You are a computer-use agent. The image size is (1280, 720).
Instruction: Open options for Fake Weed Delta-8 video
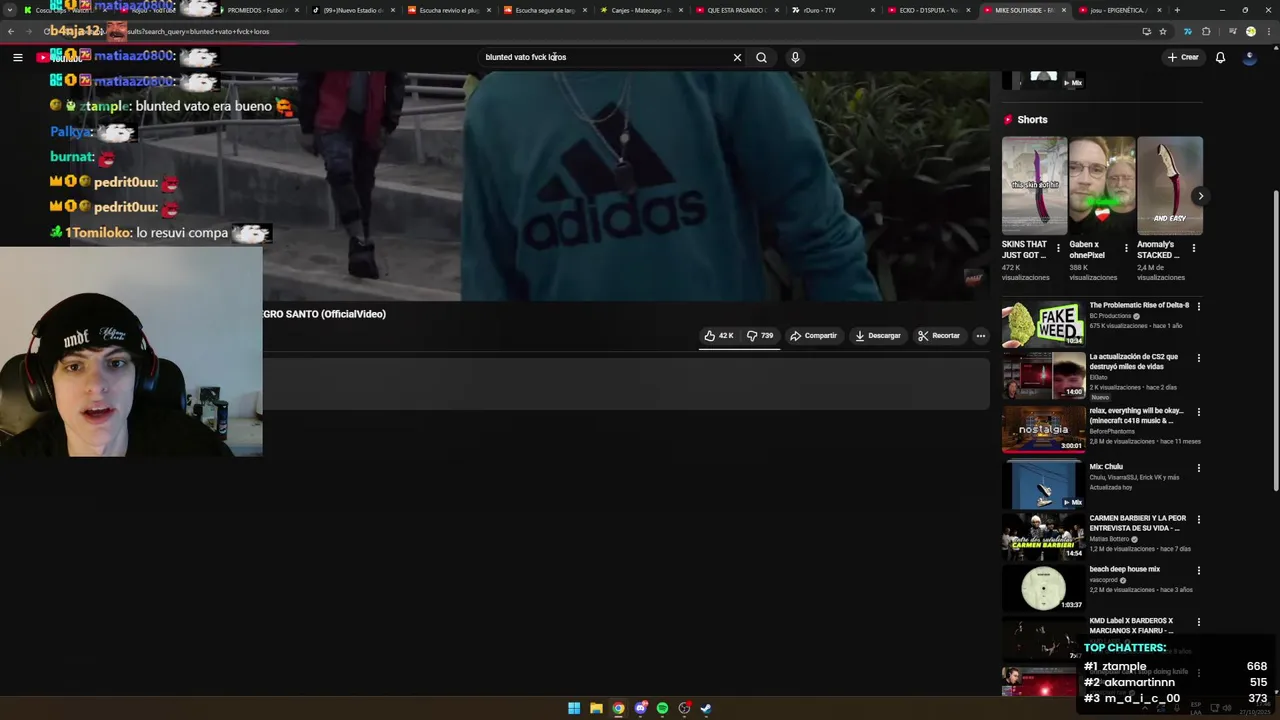1199,306
